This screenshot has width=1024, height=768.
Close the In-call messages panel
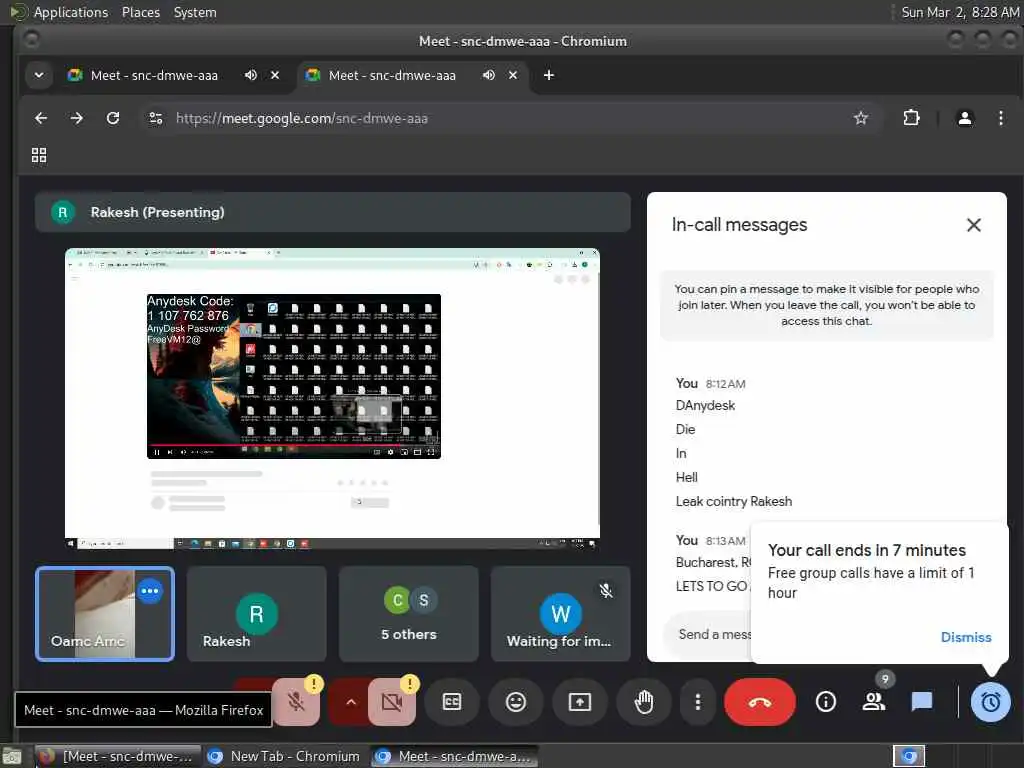973,225
